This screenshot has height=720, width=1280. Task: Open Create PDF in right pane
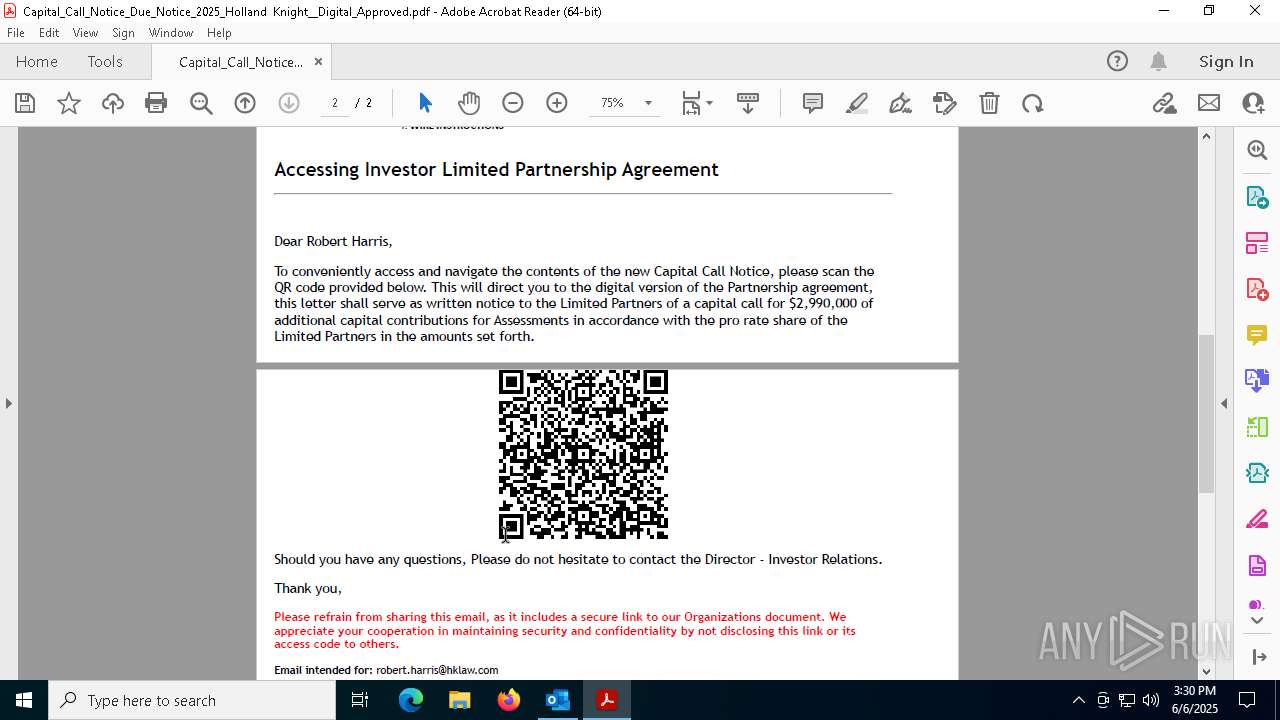click(1257, 289)
